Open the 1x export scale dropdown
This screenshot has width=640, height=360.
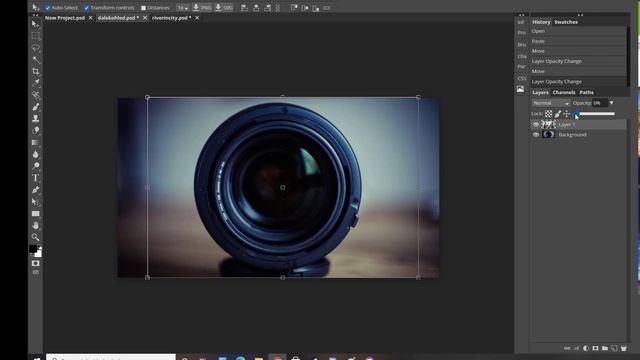pyautogui.click(x=182, y=8)
